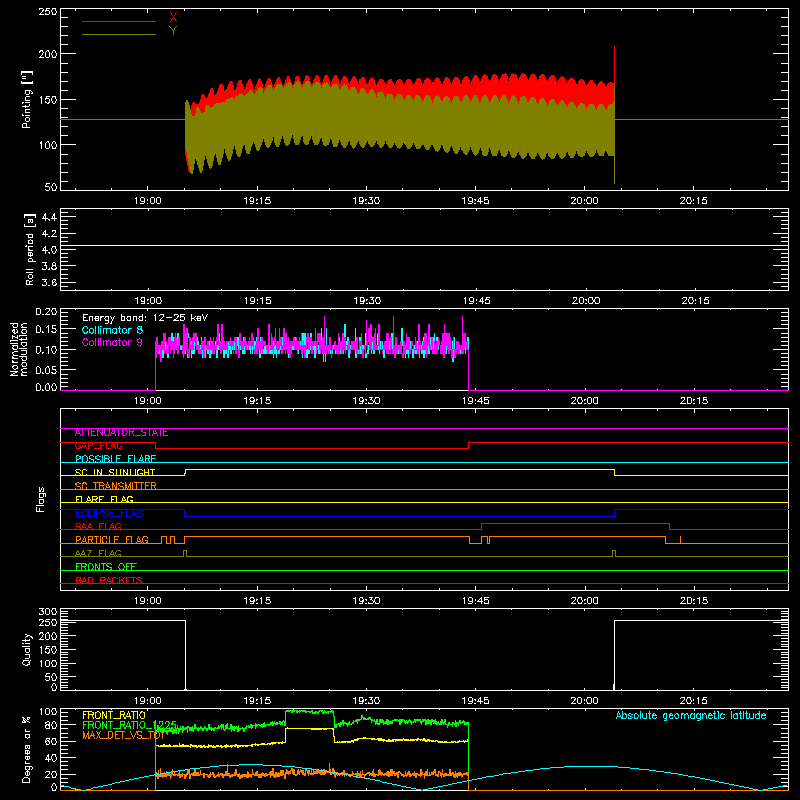Click the 0.20 tick on modulation axis
This screenshot has width=800, height=800.
(x=46, y=312)
